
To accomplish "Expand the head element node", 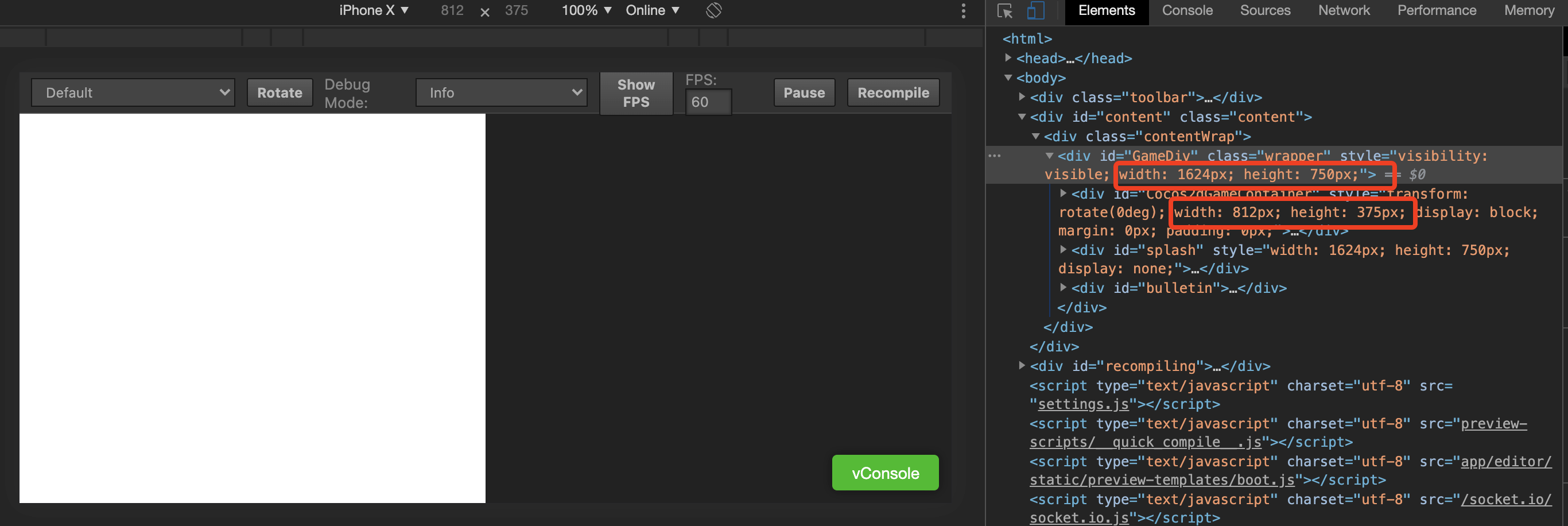I will [1008, 58].
